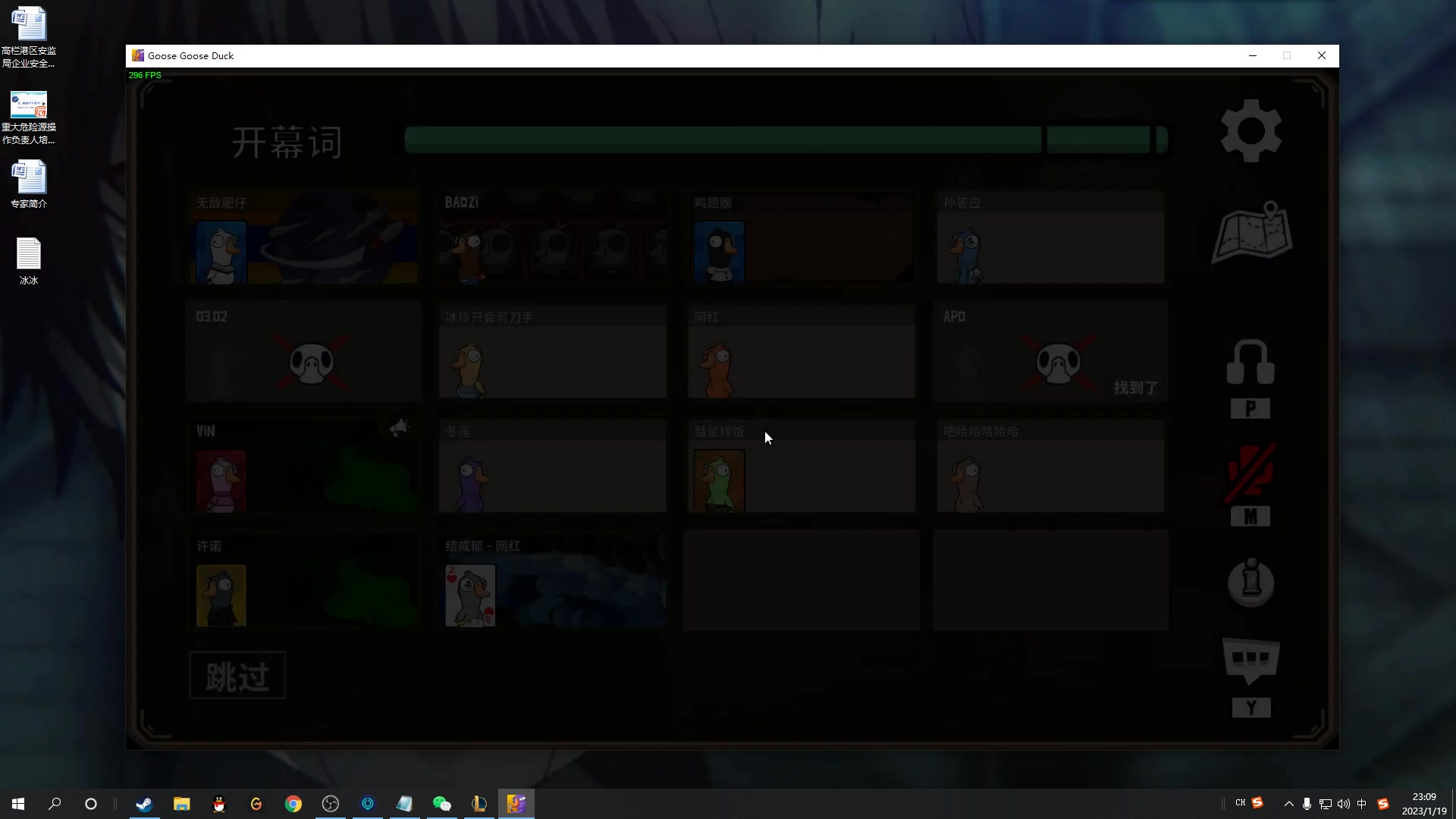The width and height of the screenshot is (1456, 819).
Task: Click the megaphone icon on VIN's card
Action: [x=399, y=428]
